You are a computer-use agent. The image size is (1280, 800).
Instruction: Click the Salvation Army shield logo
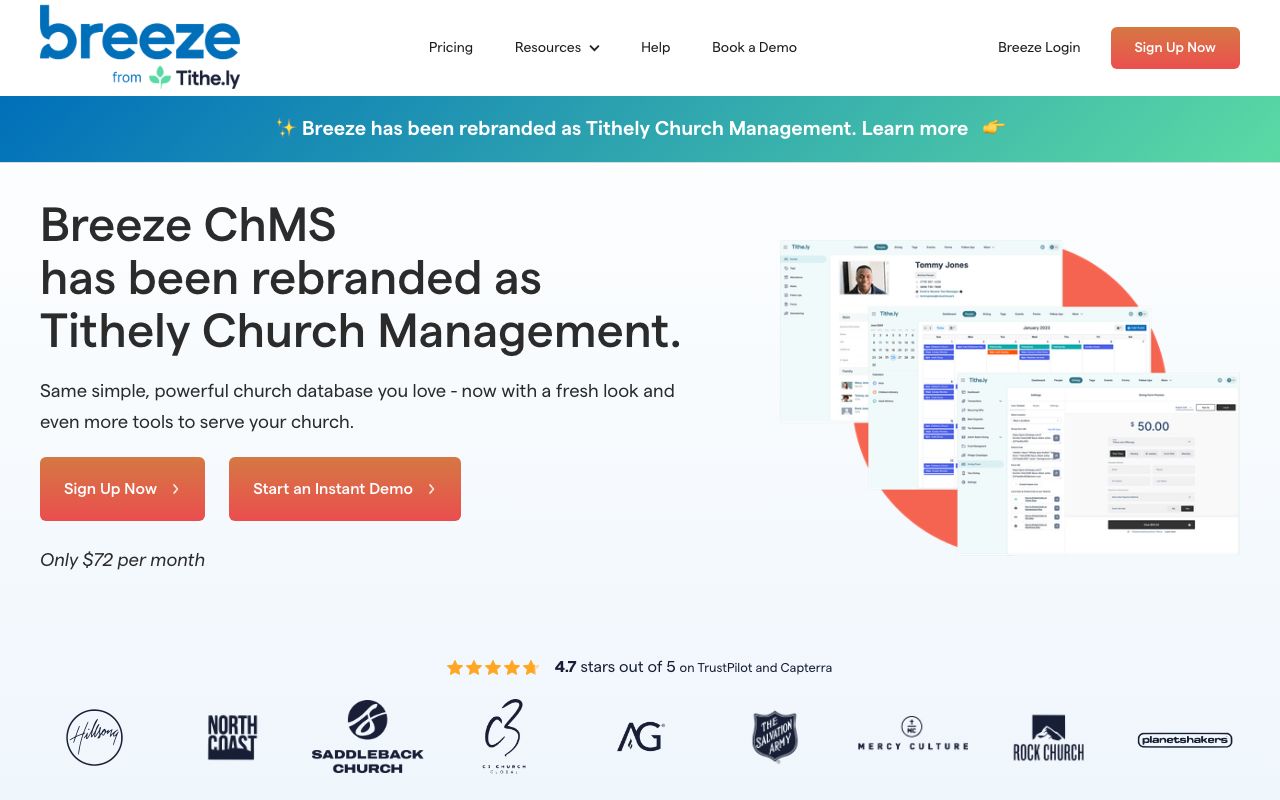[x=775, y=737]
